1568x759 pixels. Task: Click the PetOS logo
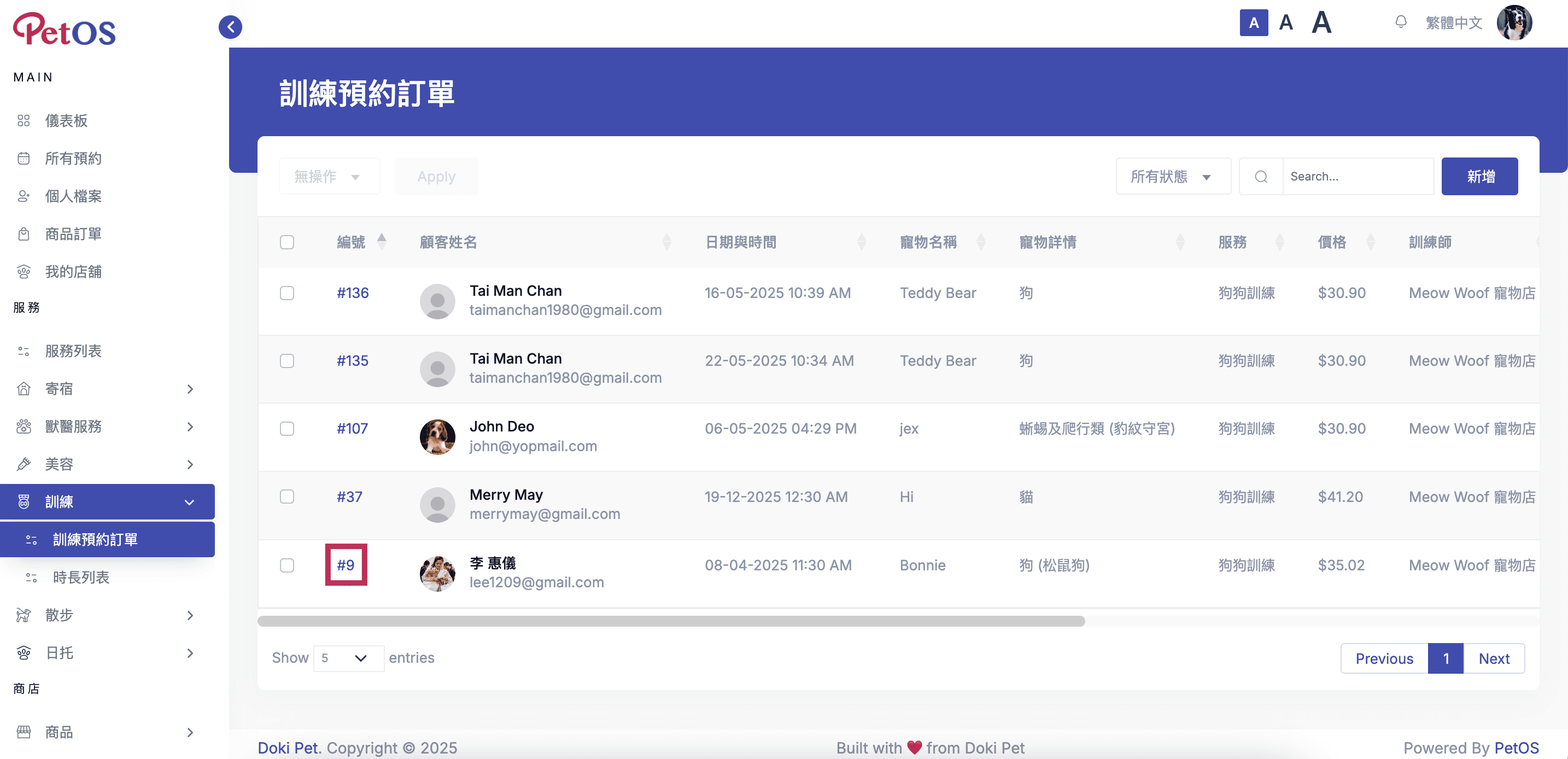(x=65, y=28)
